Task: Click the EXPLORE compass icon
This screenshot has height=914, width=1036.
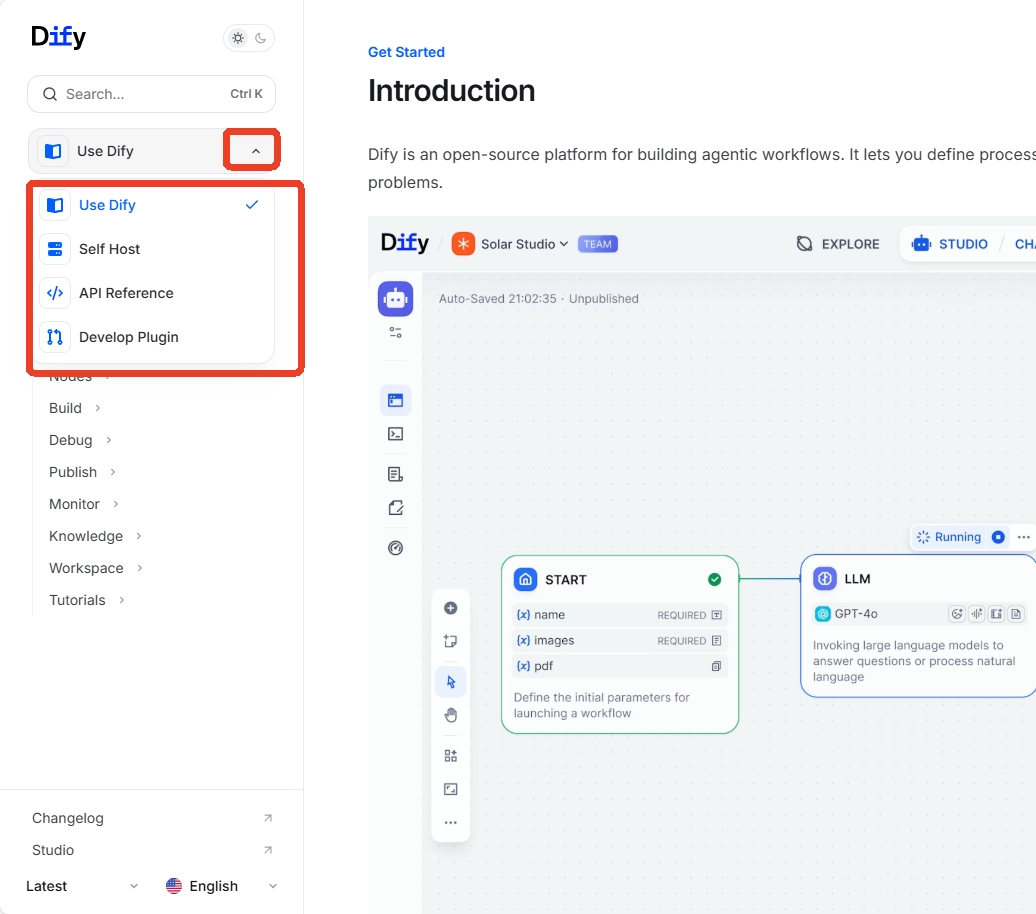Action: (804, 244)
